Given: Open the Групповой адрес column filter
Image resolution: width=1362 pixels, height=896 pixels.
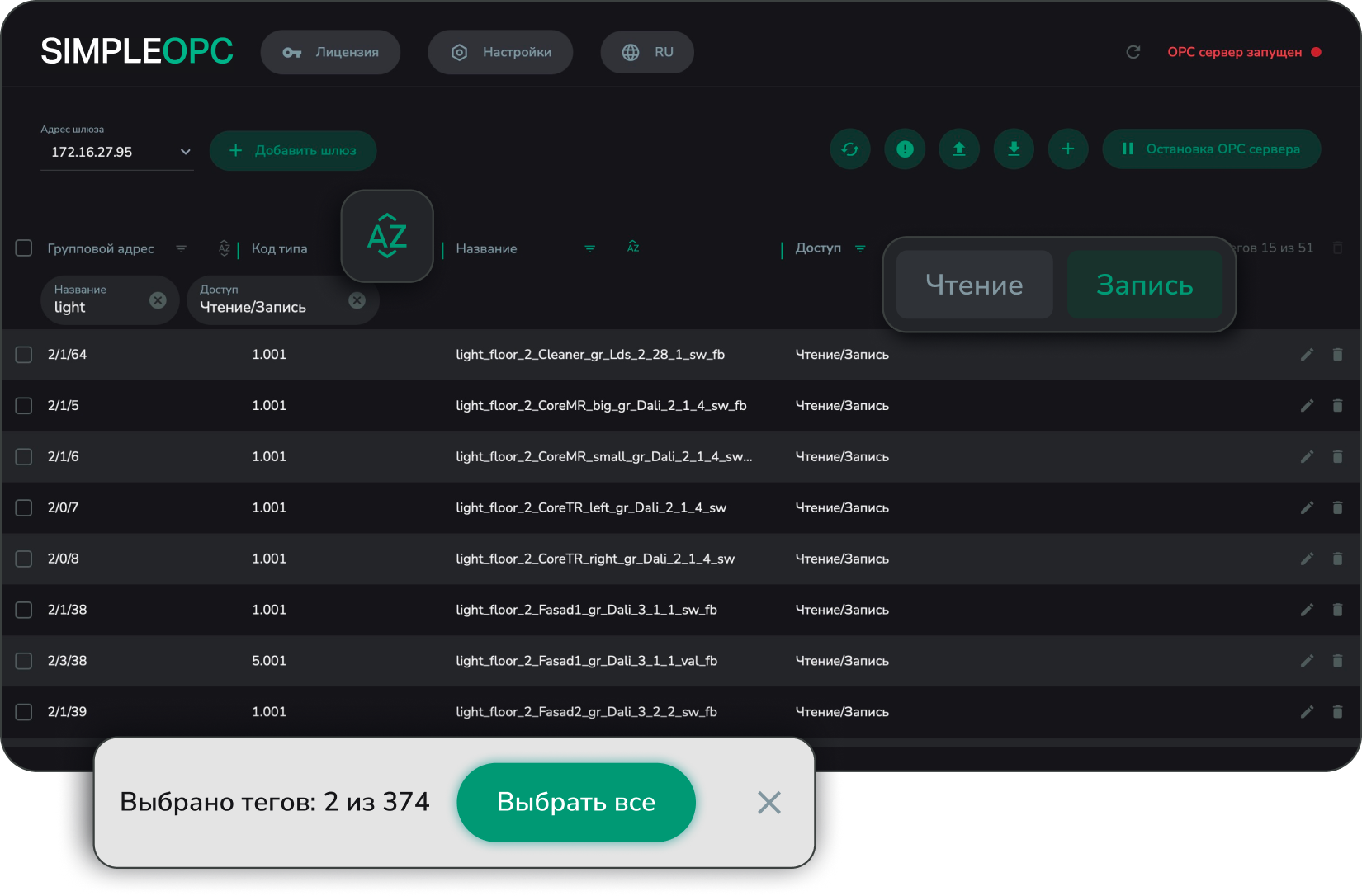Looking at the screenshot, I should 182,248.
